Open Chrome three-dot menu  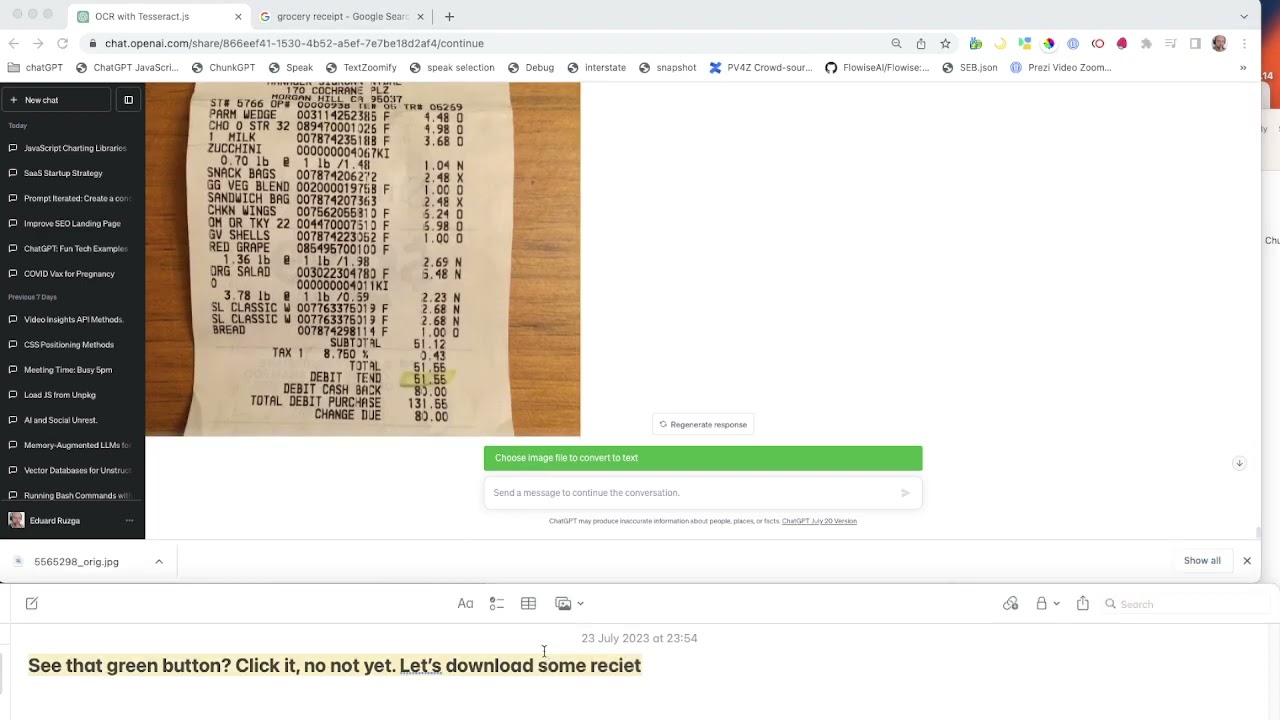pos(1244,43)
